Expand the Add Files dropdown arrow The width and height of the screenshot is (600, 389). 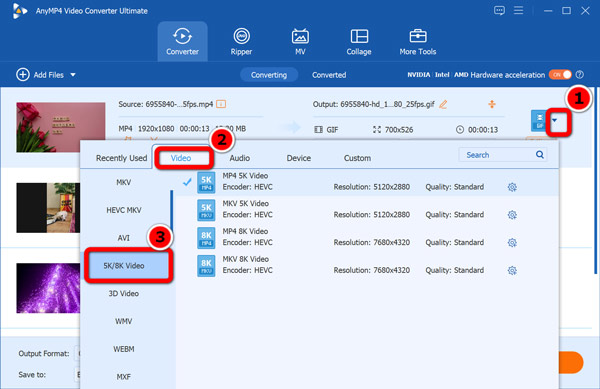pyautogui.click(x=73, y=75)
